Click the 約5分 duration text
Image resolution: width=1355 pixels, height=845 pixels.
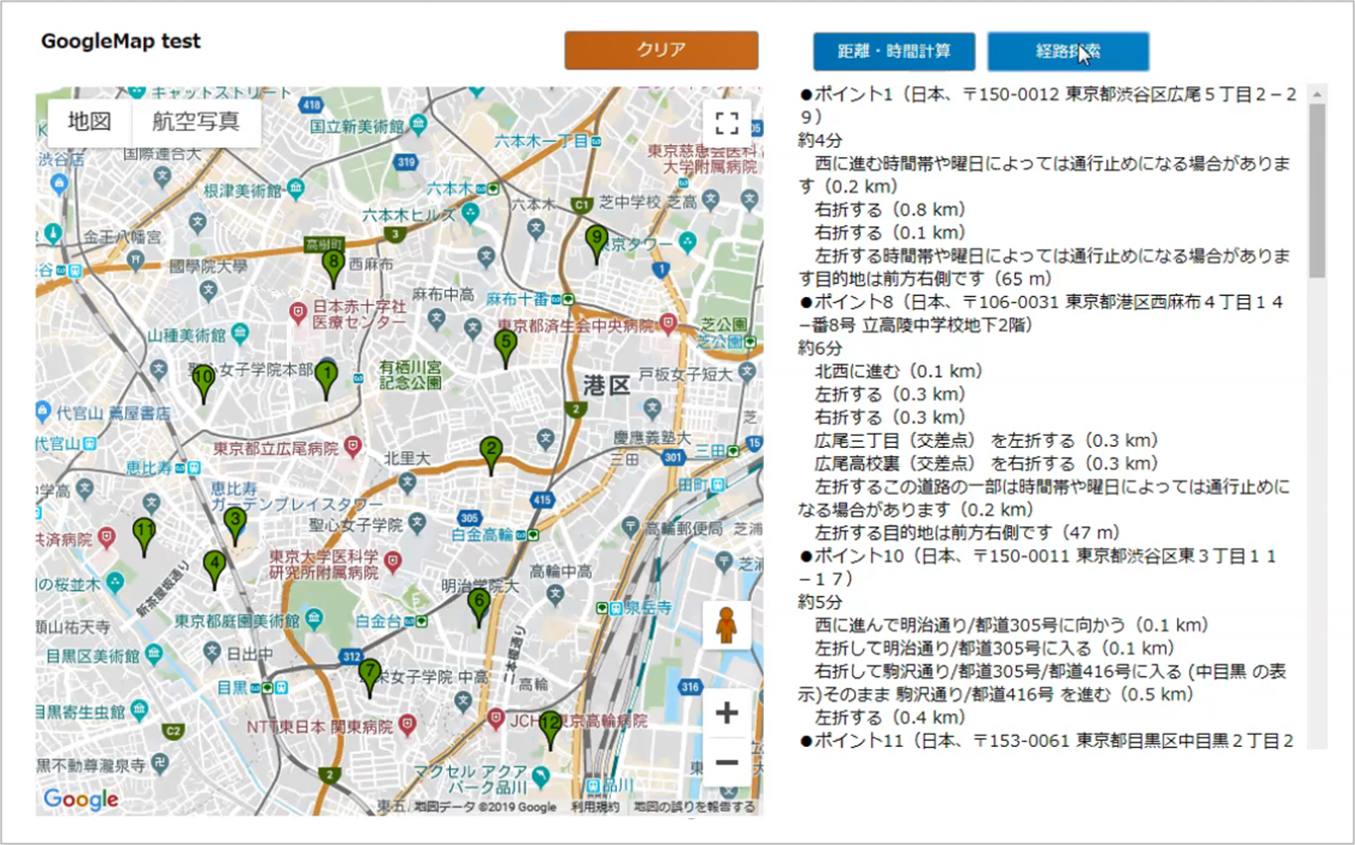click(821, 602)
